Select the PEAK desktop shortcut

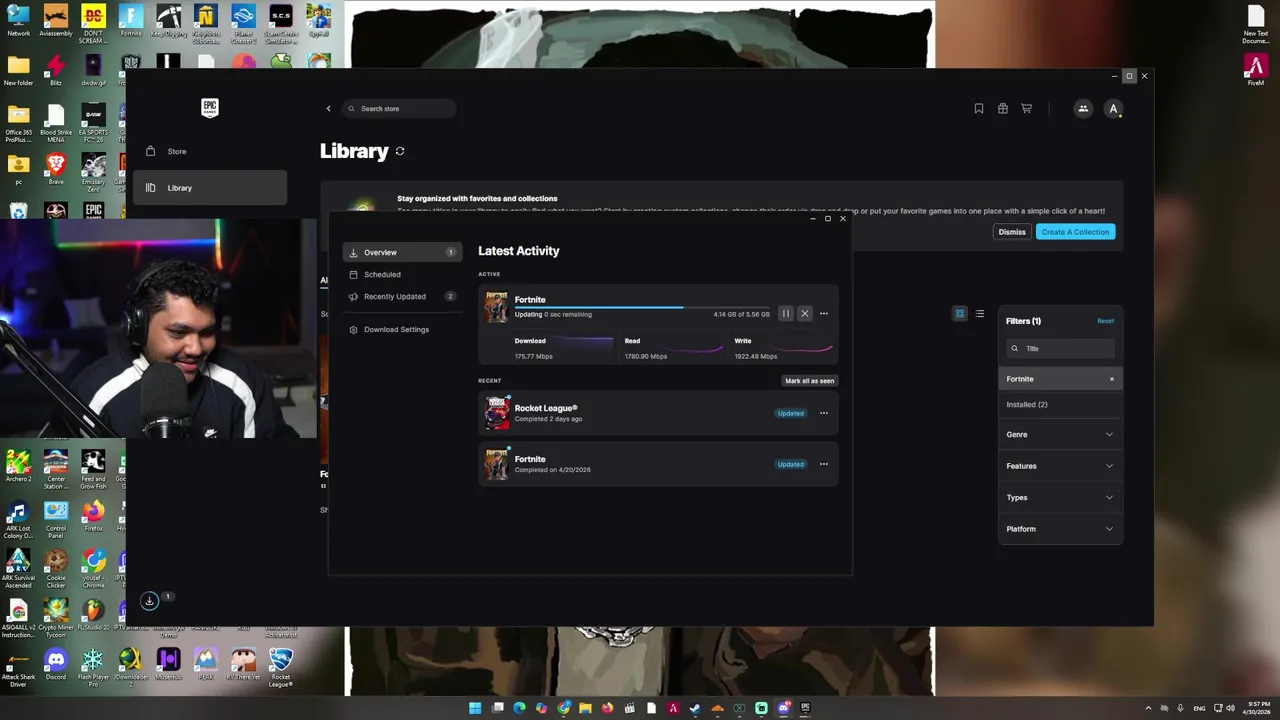(x=206, y=665)
